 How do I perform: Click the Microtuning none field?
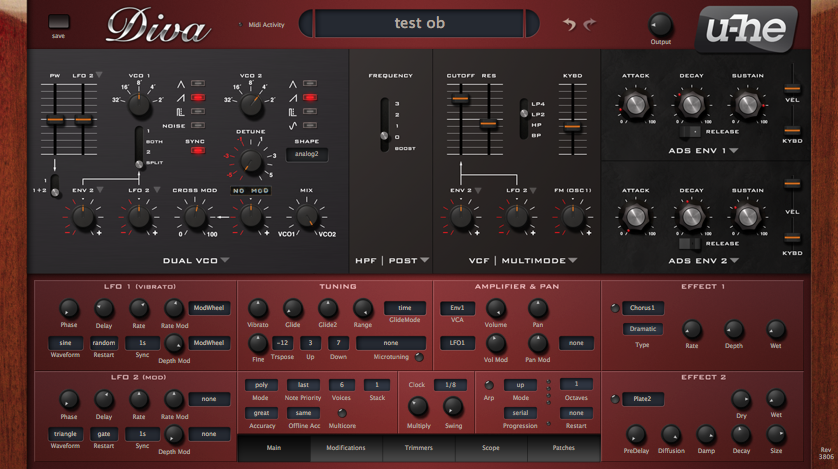pyautogui.click(x=391, y=343)
